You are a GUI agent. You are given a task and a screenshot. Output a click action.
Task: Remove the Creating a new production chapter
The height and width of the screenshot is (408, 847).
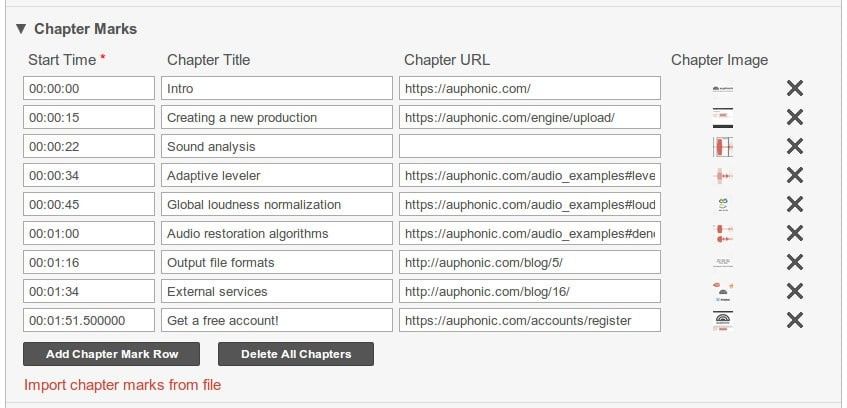(795, 117)
